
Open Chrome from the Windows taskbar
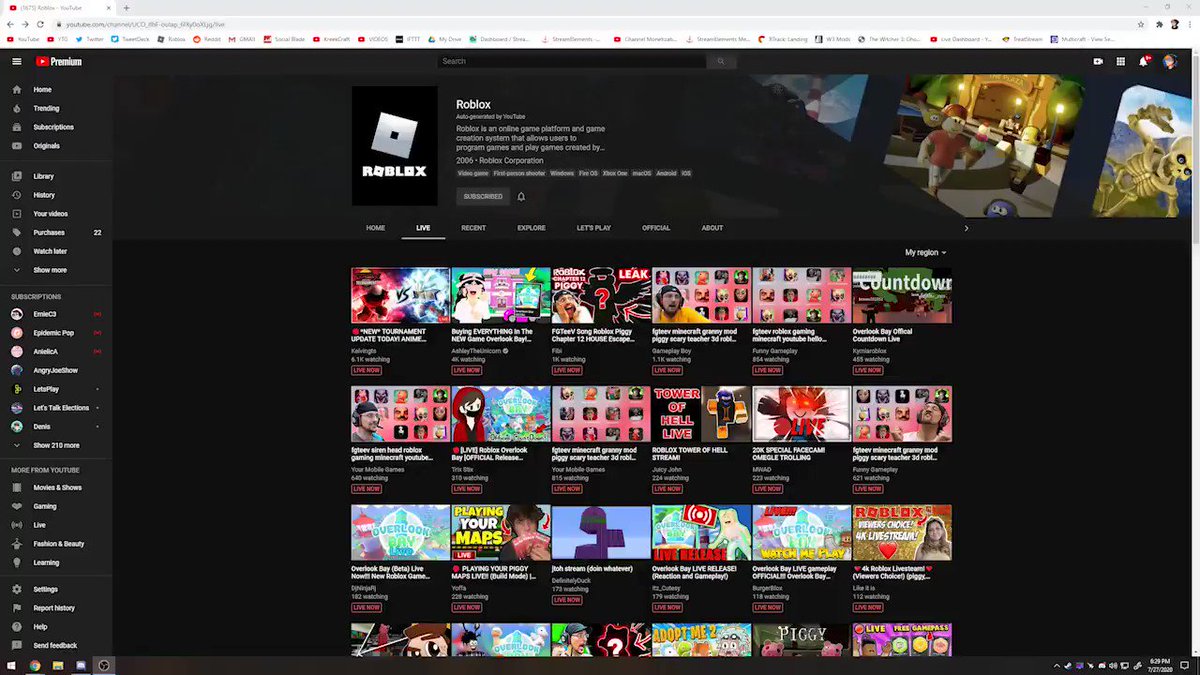[x=34, y=665]
